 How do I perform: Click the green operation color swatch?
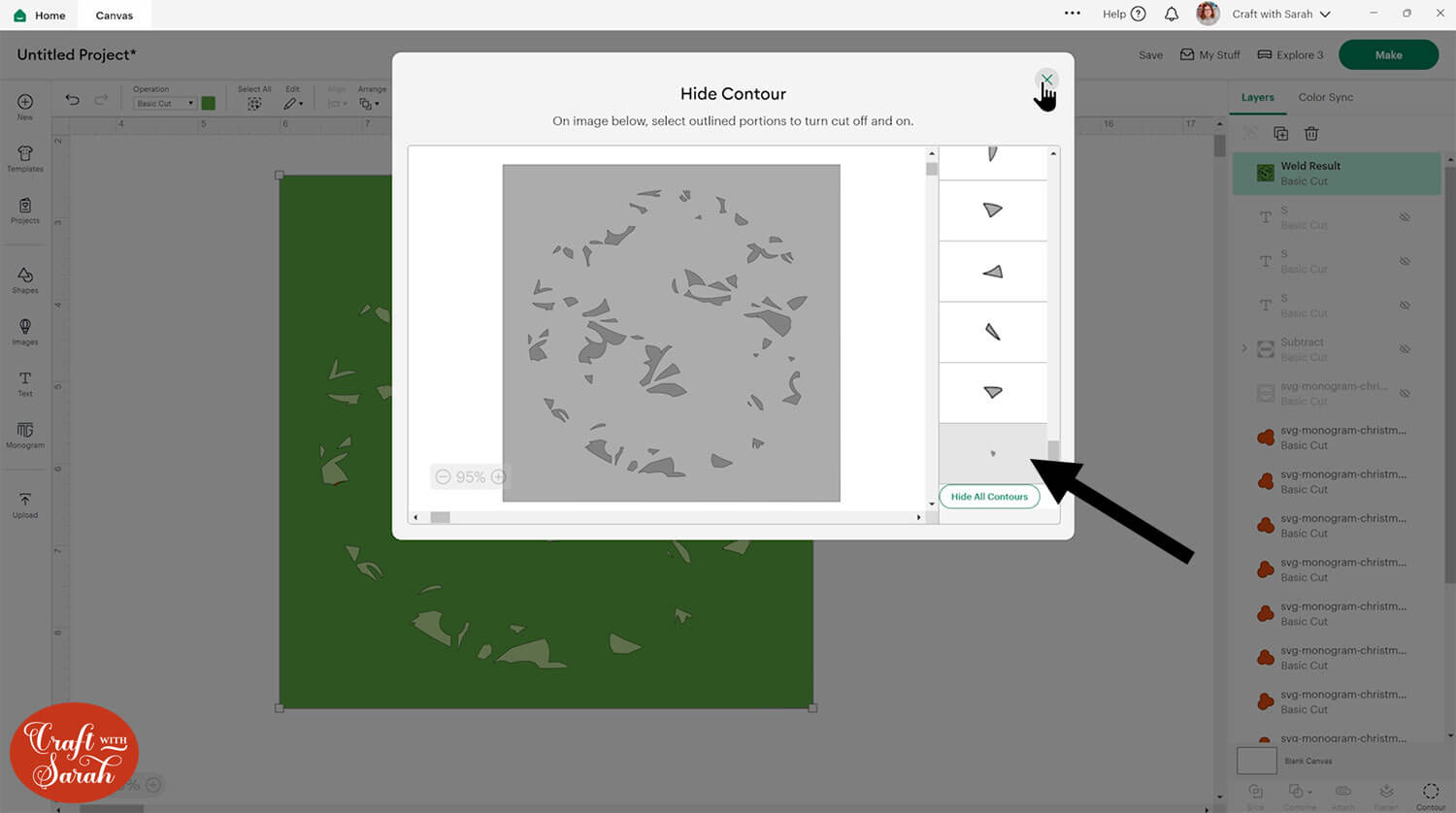tap(208, 103)
